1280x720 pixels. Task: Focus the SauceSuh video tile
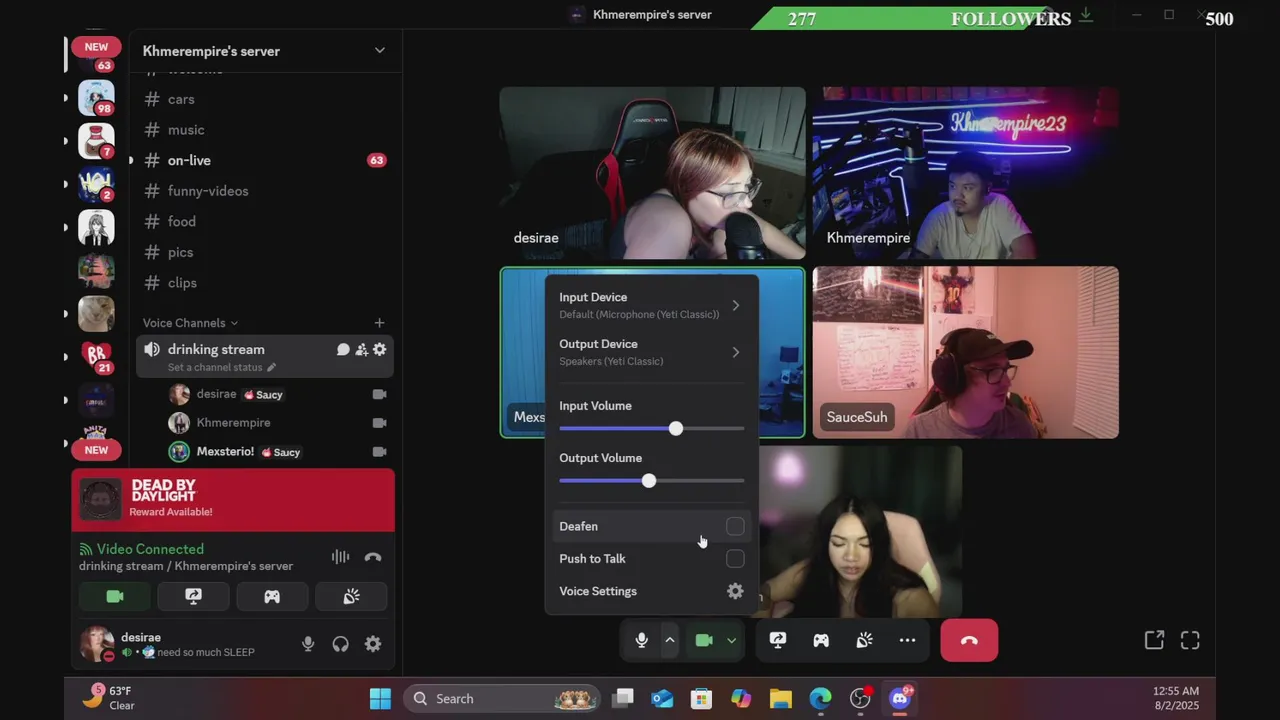(965, 352)
